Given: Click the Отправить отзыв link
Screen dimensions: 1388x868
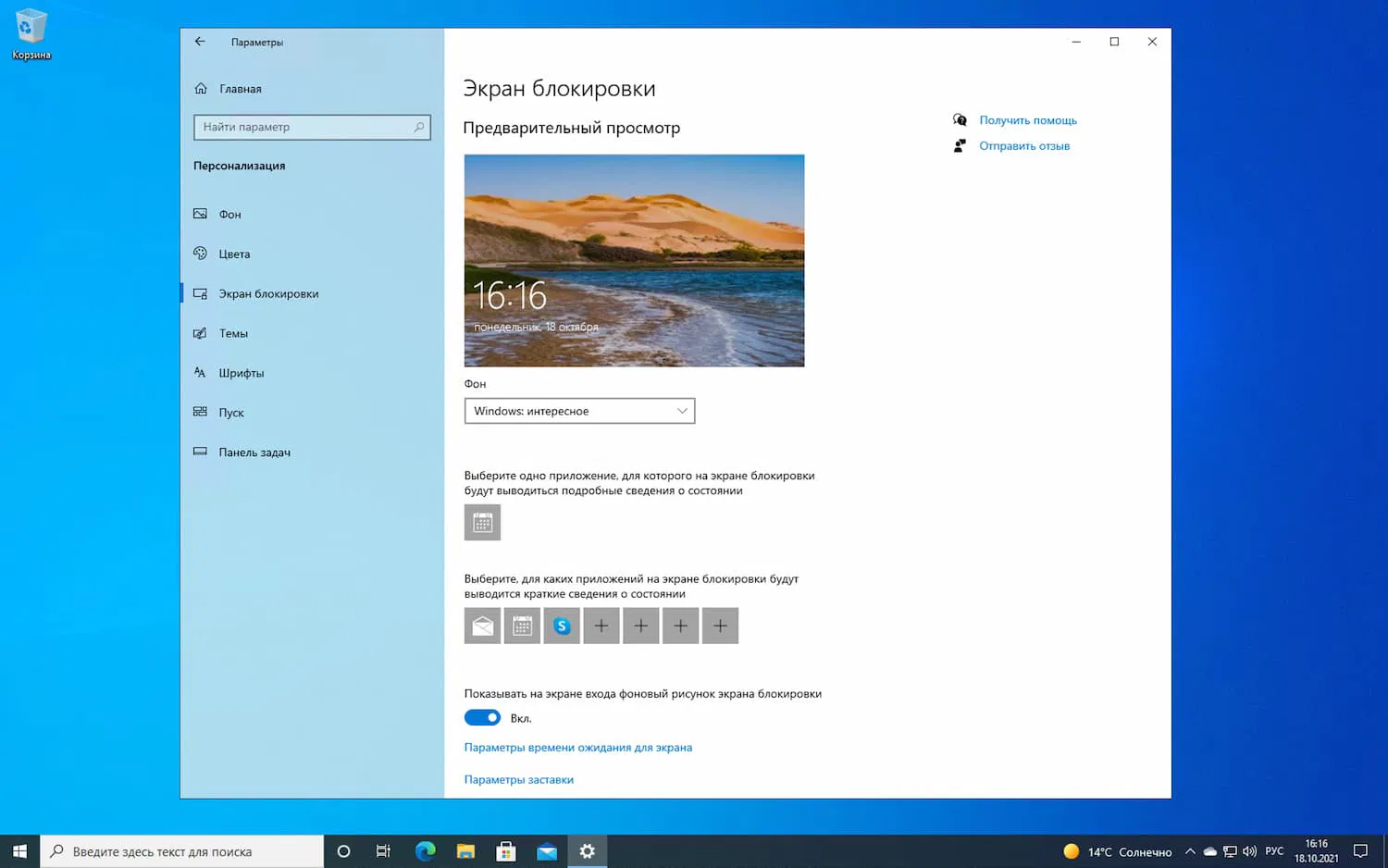Looking at the screenshot, I should 1024,146.
